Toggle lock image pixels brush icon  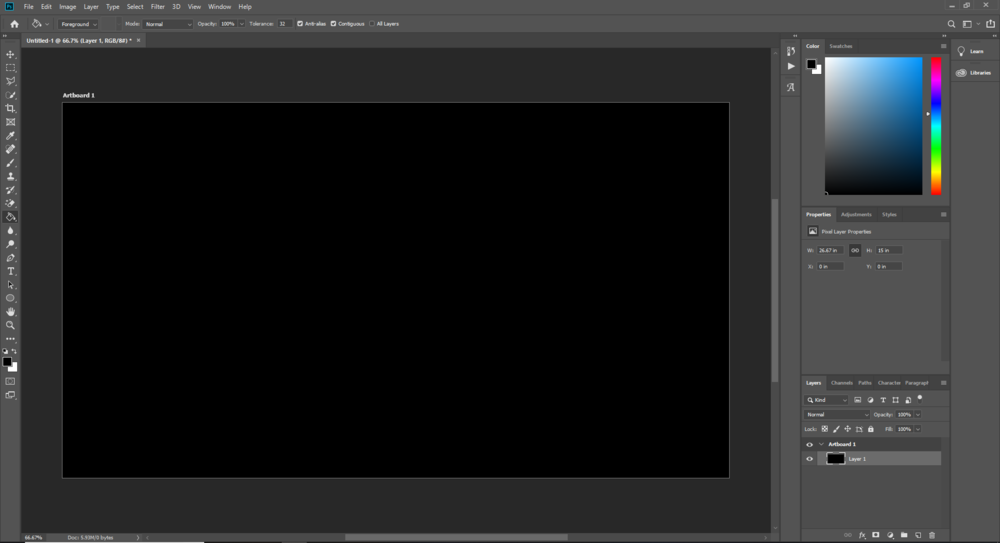click(836, 429)
